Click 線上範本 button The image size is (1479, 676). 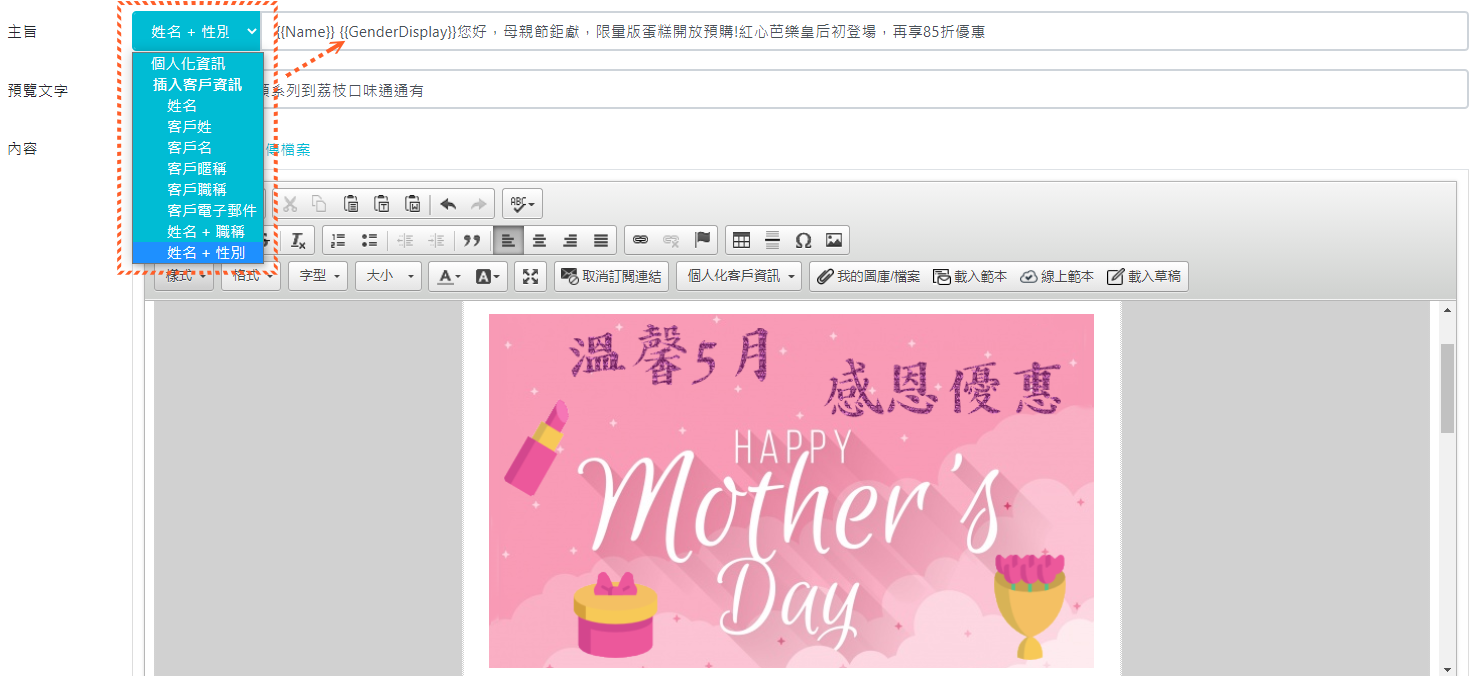[x=1056, y=276]
